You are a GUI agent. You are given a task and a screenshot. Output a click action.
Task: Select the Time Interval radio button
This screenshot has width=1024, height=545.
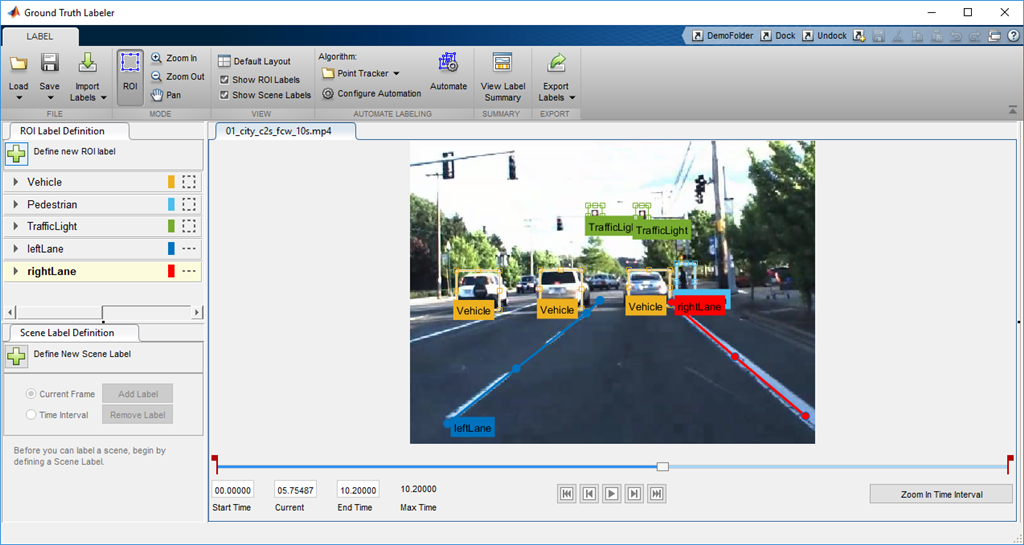31,414
